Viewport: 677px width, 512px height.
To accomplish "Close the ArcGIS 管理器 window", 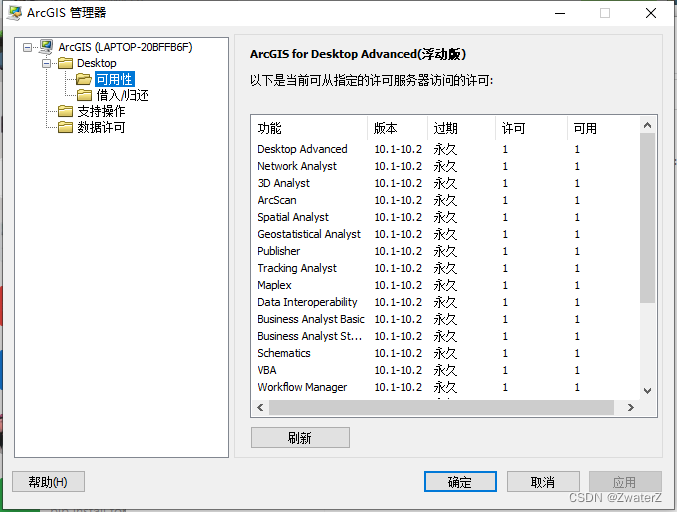I will 651,13.
